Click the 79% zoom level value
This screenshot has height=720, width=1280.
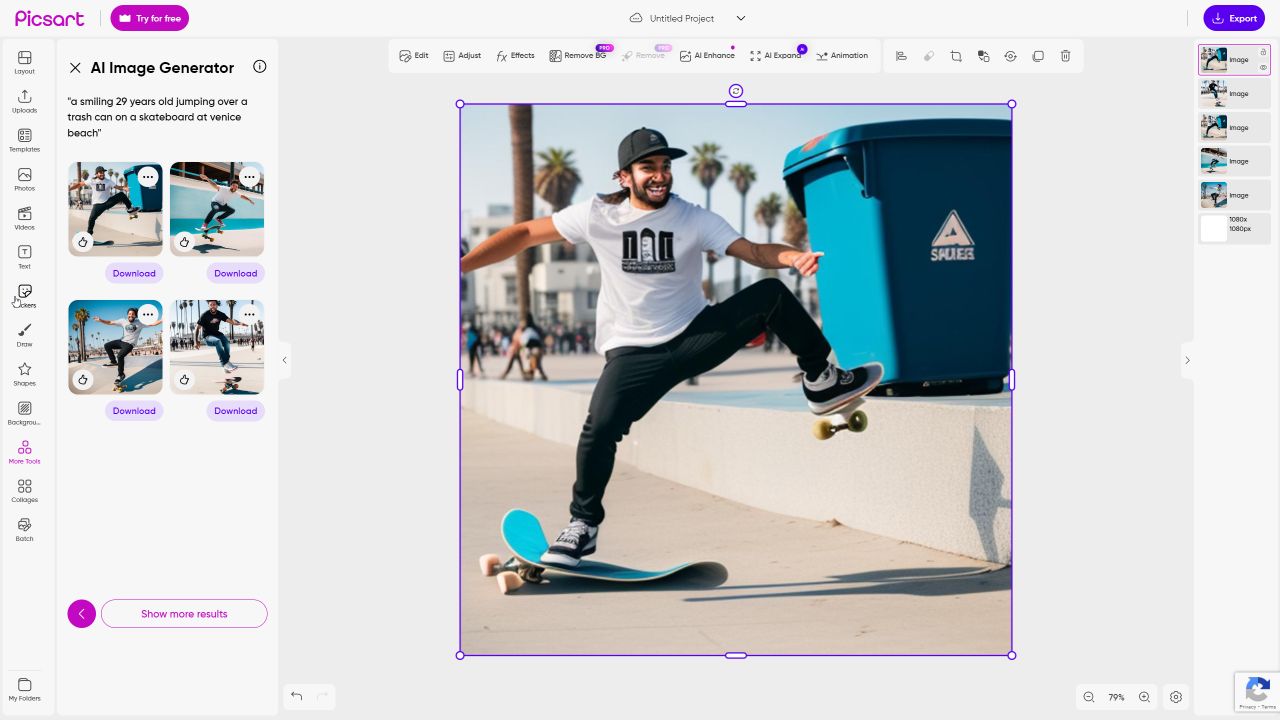point(1116,697)
